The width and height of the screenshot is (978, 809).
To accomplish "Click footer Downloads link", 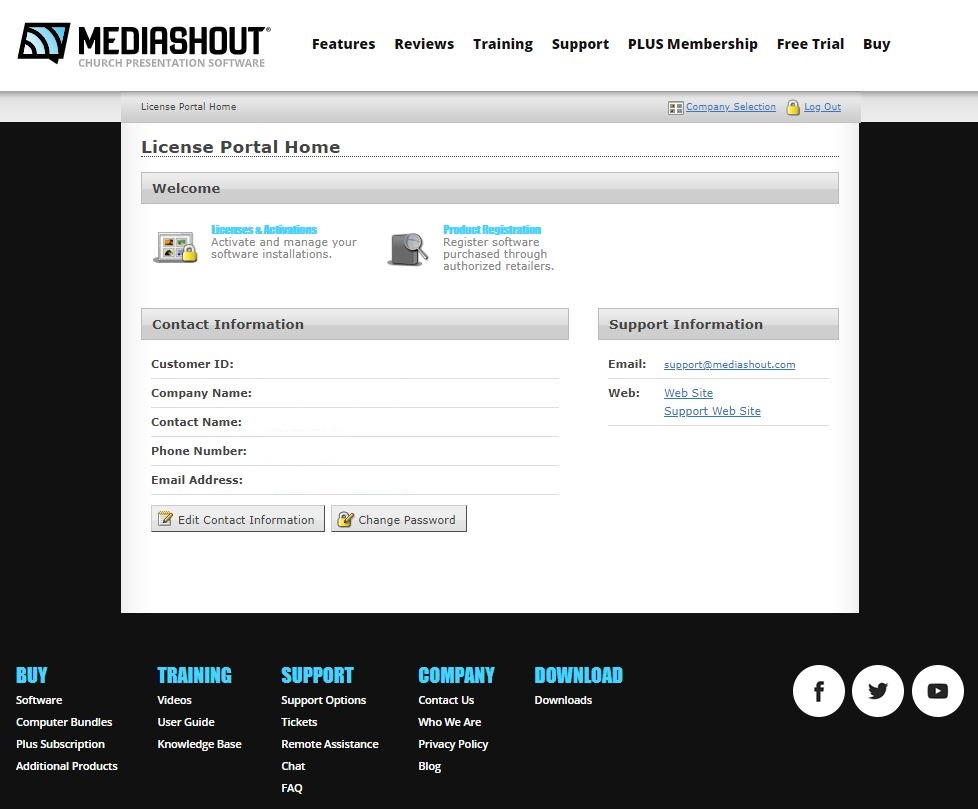I will pos(563,700).
